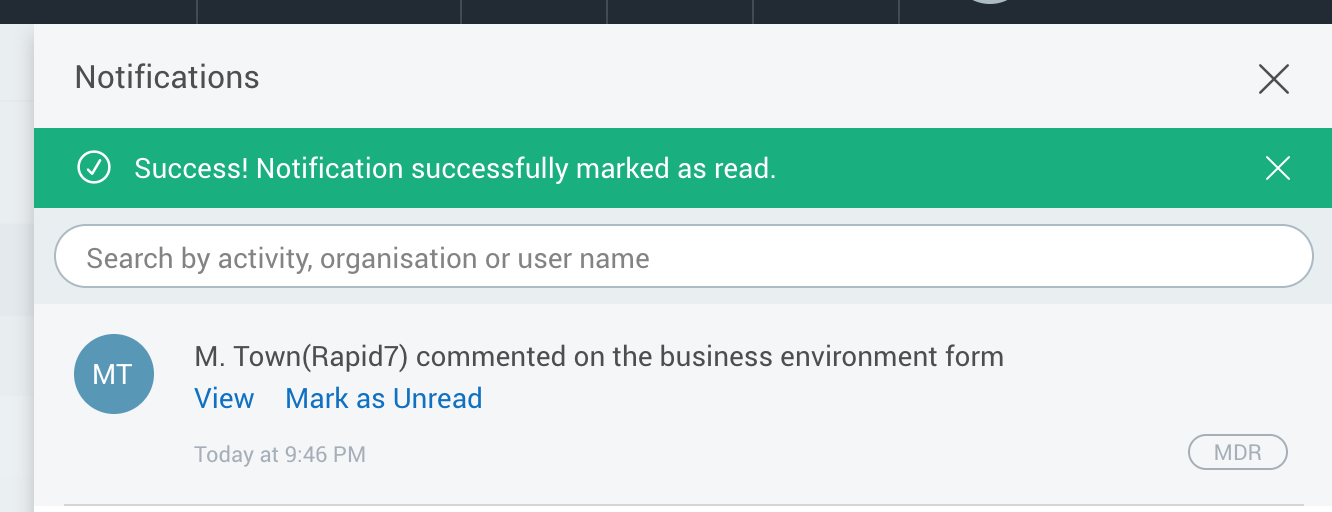Open the View link for M. Town's comment
The image size is (1332, 512).
point(224,398)
